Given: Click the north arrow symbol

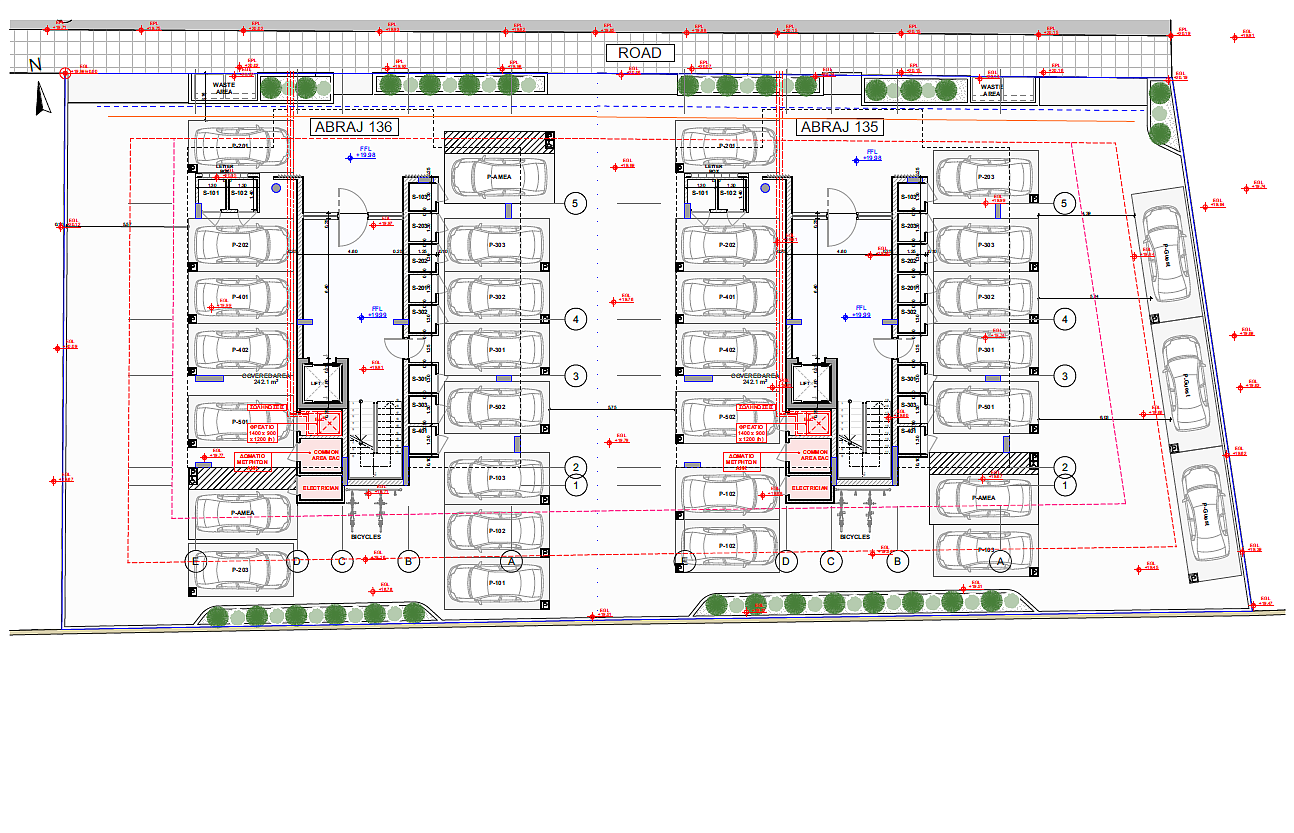Looking at the screenshot, I should (42, 99).
